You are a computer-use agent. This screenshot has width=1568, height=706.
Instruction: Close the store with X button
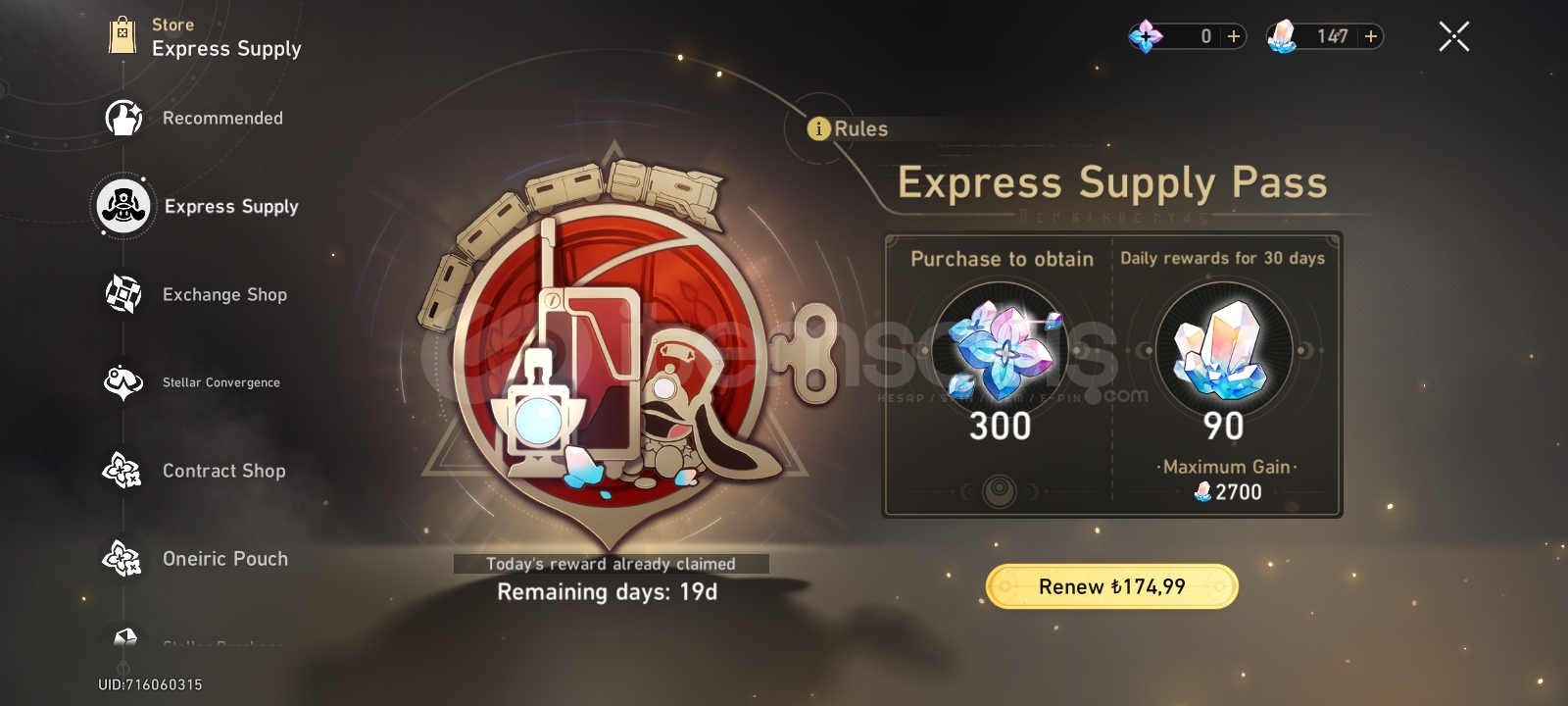click(x=1454, y=37)
